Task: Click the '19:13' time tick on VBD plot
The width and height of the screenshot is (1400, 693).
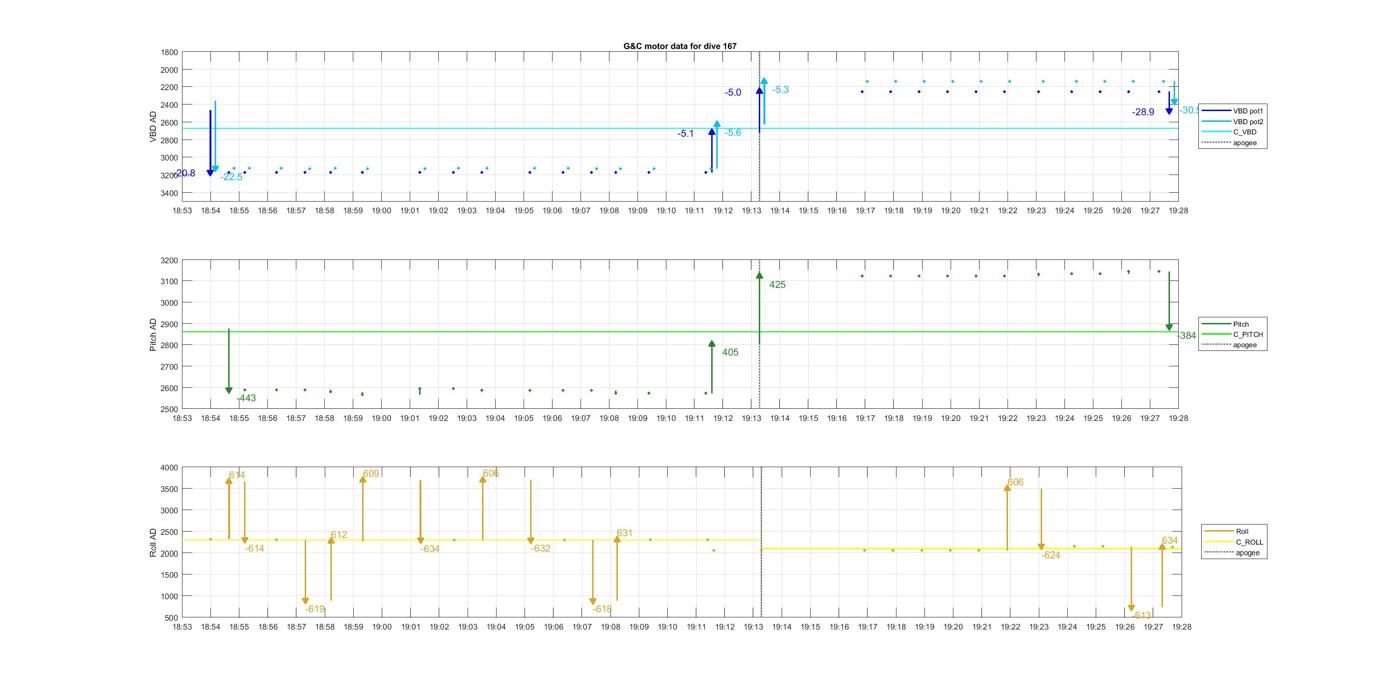Action: coord(752,211)
